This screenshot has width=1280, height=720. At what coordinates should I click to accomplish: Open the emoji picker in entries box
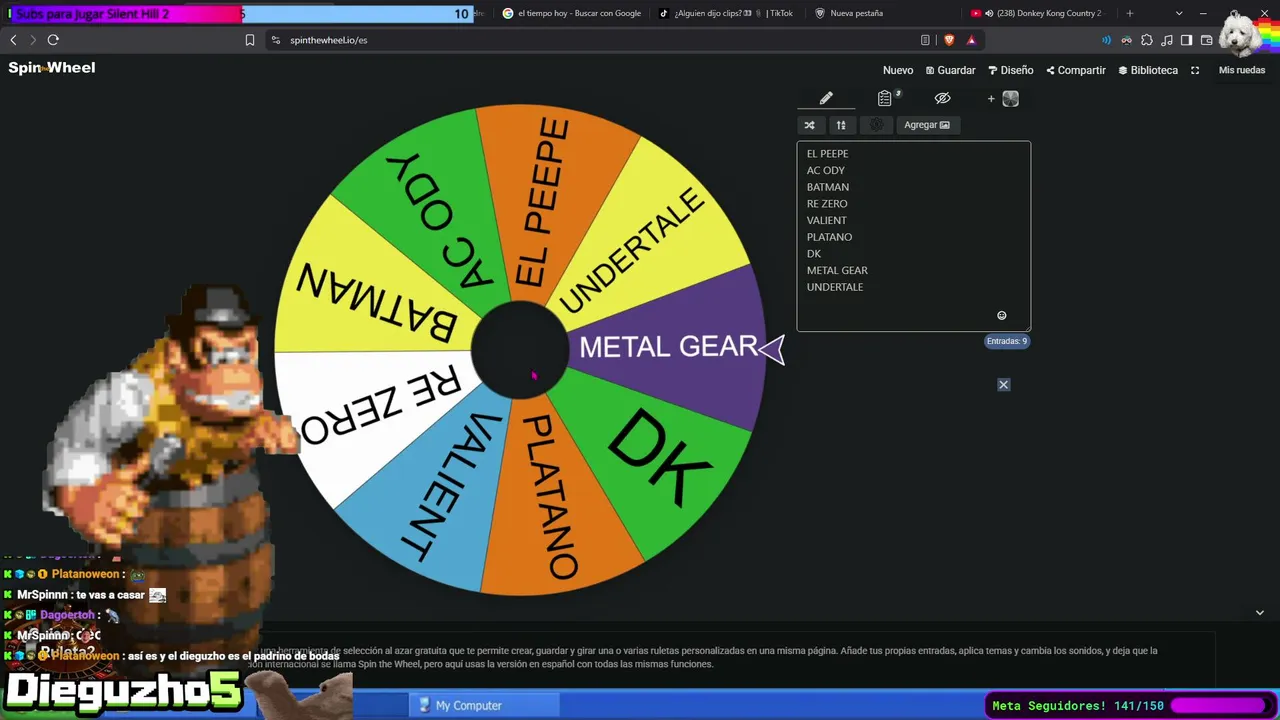point(1002,316)
